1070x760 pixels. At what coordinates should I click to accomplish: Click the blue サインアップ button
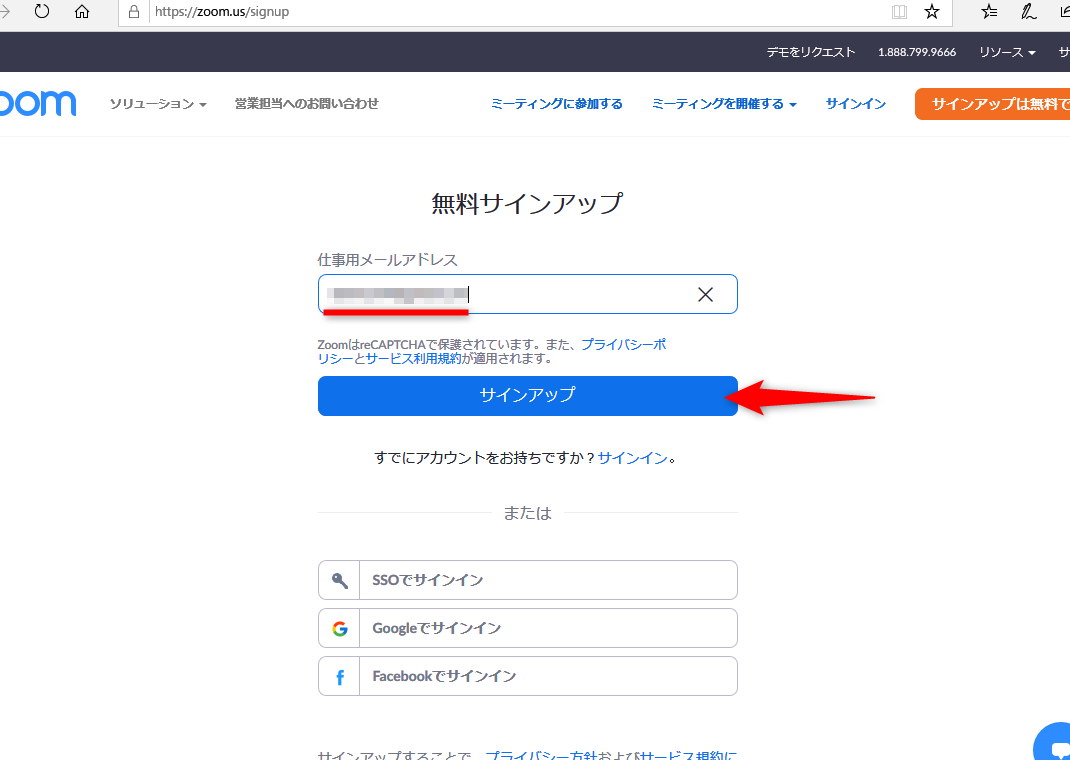point(527,396)
